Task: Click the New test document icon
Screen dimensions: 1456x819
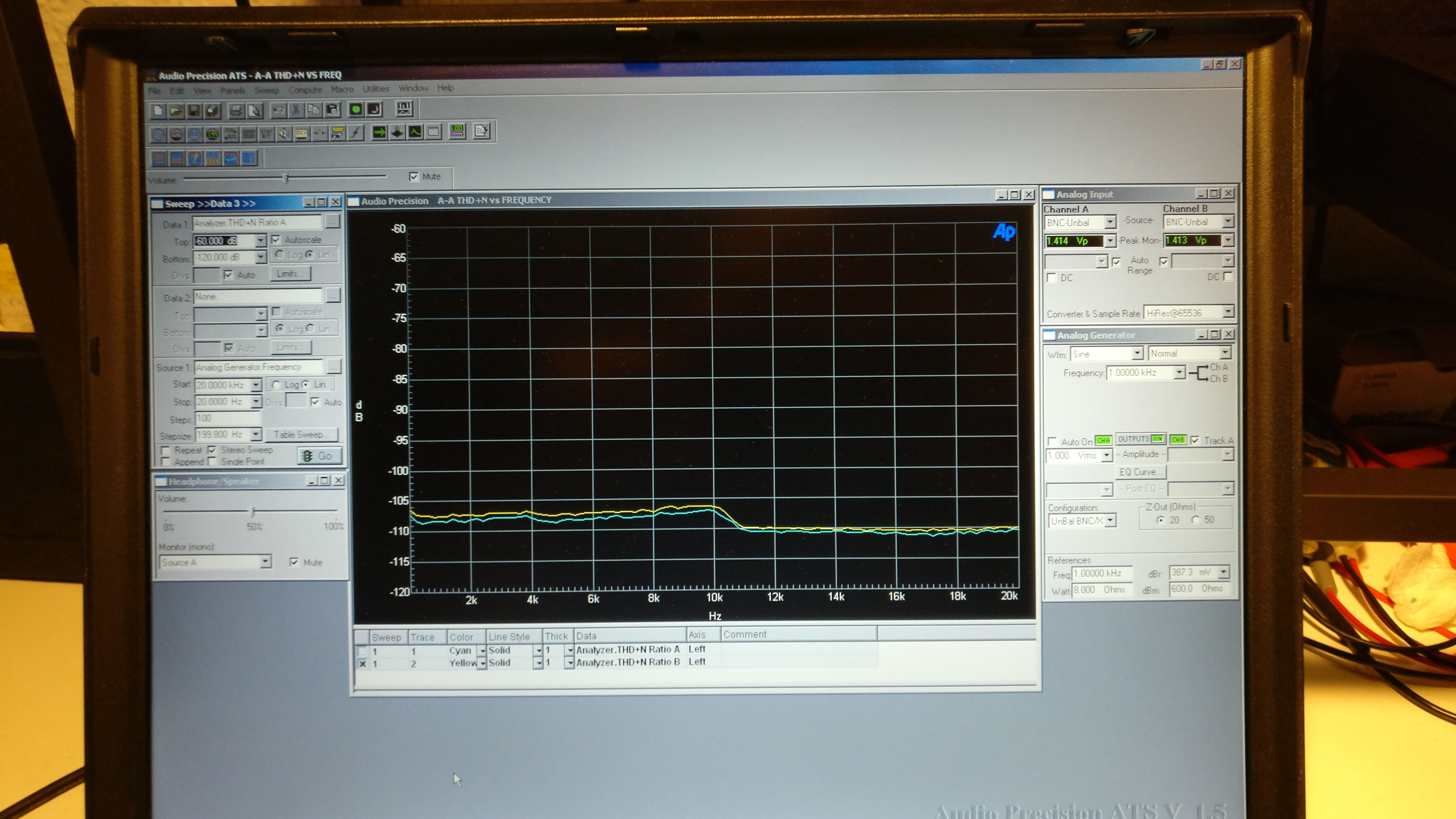Action: click(158, 111)
